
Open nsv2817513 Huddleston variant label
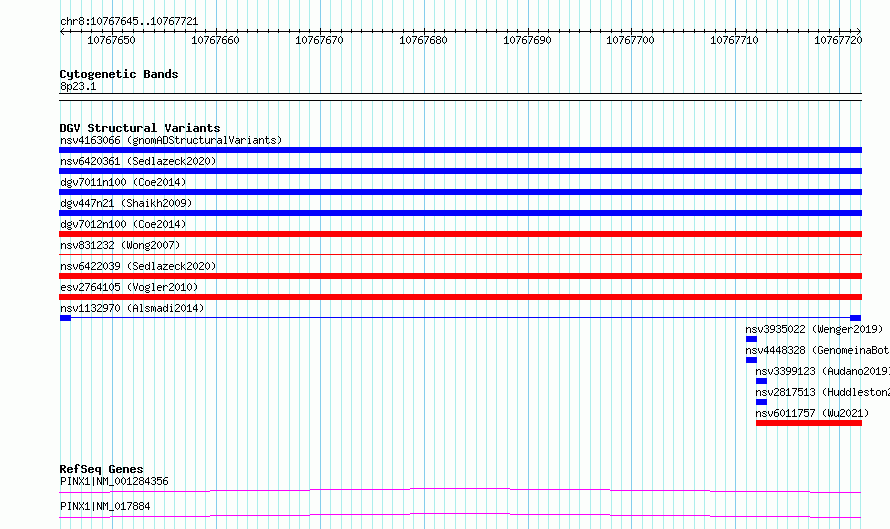[x=822, y=392]
